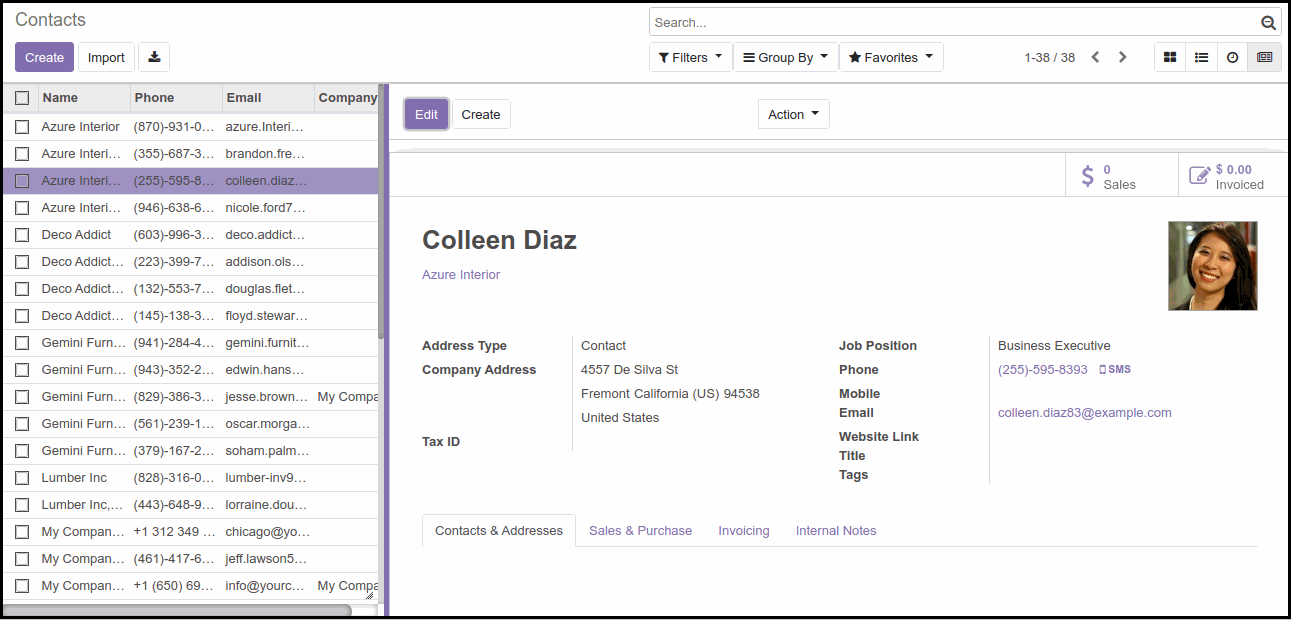Sort list by Name column header
1291x620 pixels.
point(84,98)
